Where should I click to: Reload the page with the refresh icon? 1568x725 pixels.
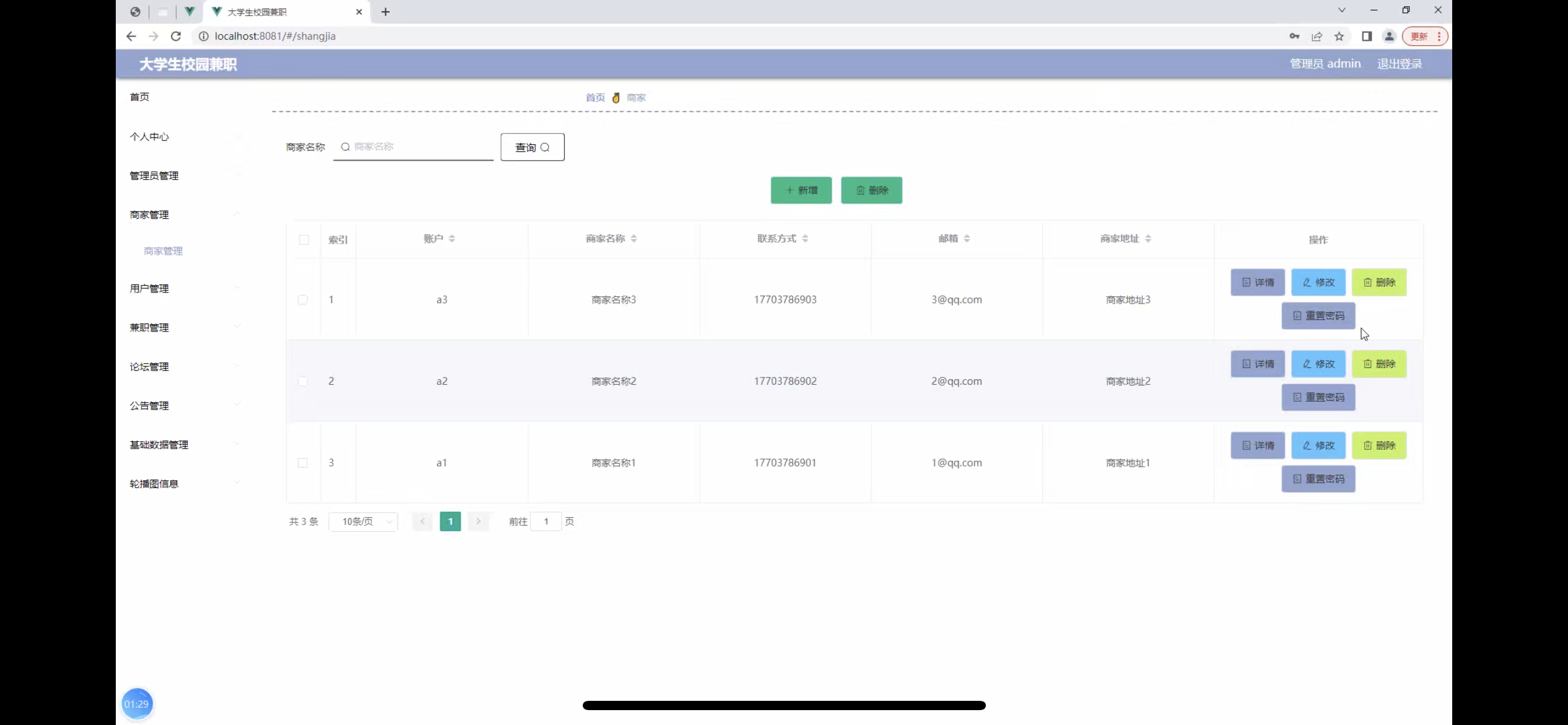coord(176,37)
